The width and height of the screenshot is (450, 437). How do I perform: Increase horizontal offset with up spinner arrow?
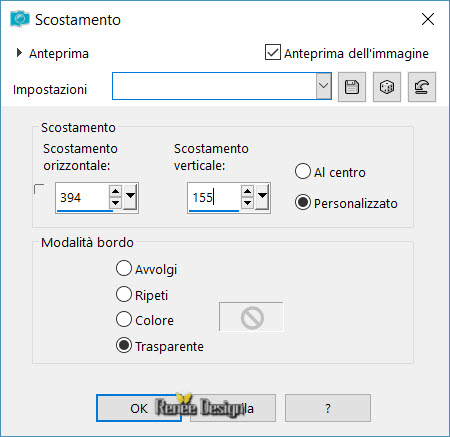point(115,191)
